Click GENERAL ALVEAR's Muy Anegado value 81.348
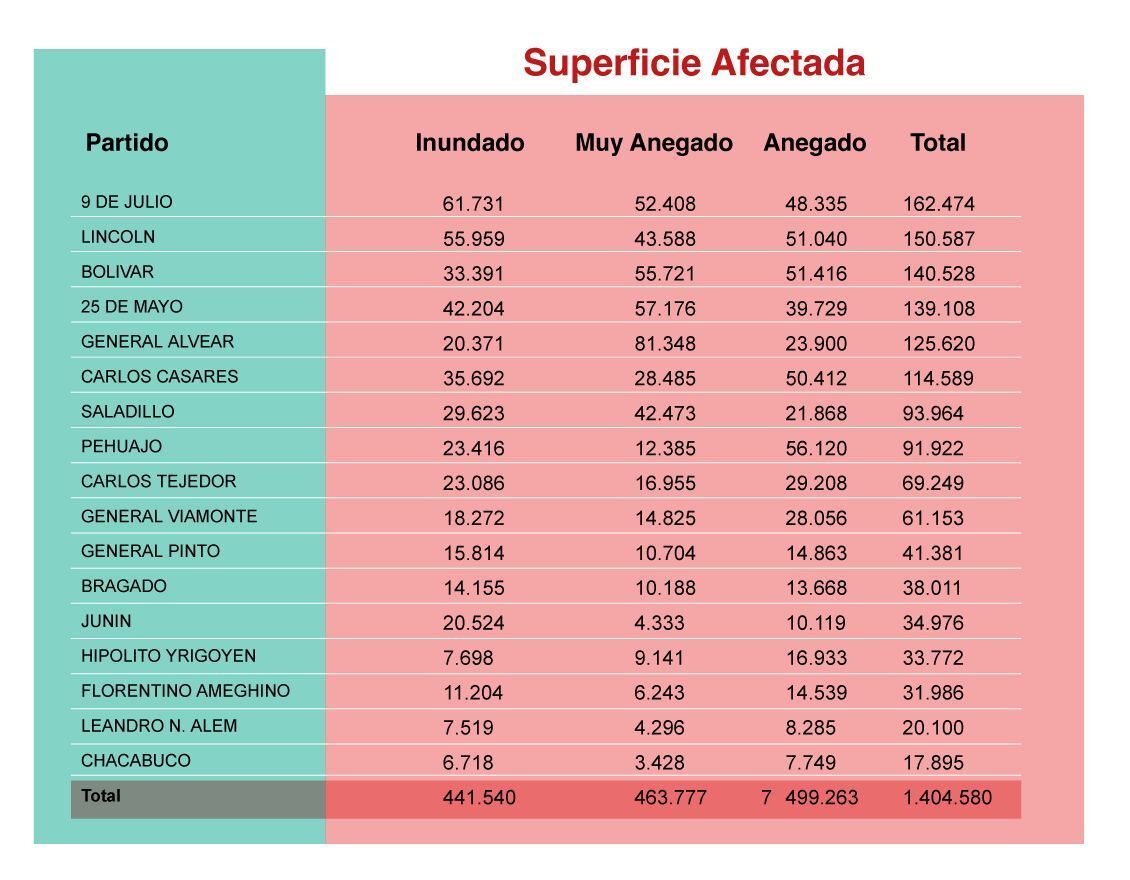 pos(664,344)
